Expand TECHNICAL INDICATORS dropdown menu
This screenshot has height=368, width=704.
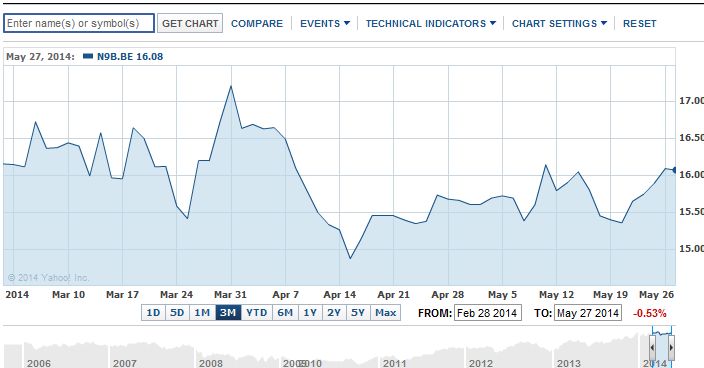(x=431, y=23)
